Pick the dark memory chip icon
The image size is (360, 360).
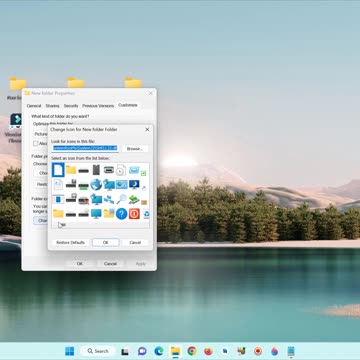pos(96,170)
